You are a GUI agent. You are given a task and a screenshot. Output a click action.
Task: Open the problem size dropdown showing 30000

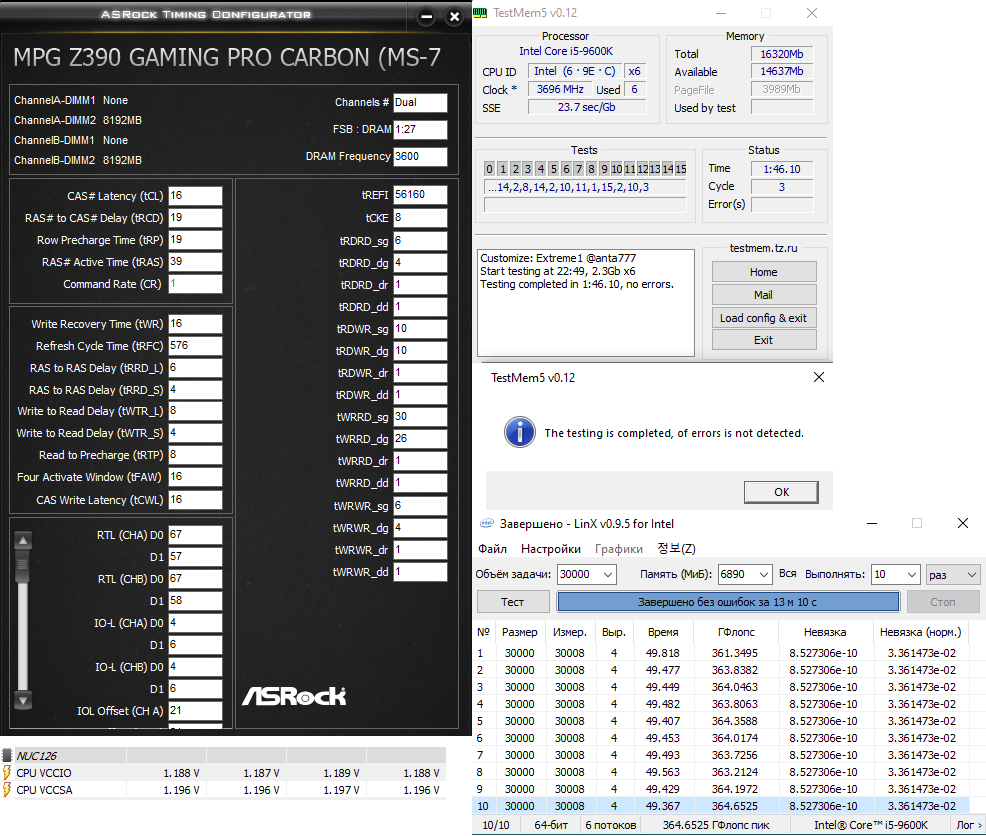tap(607, 574)
